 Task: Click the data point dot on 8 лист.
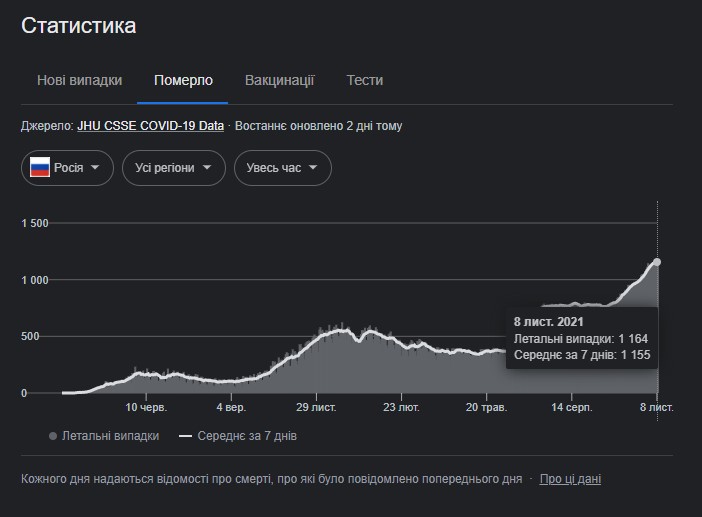[657, 262]
